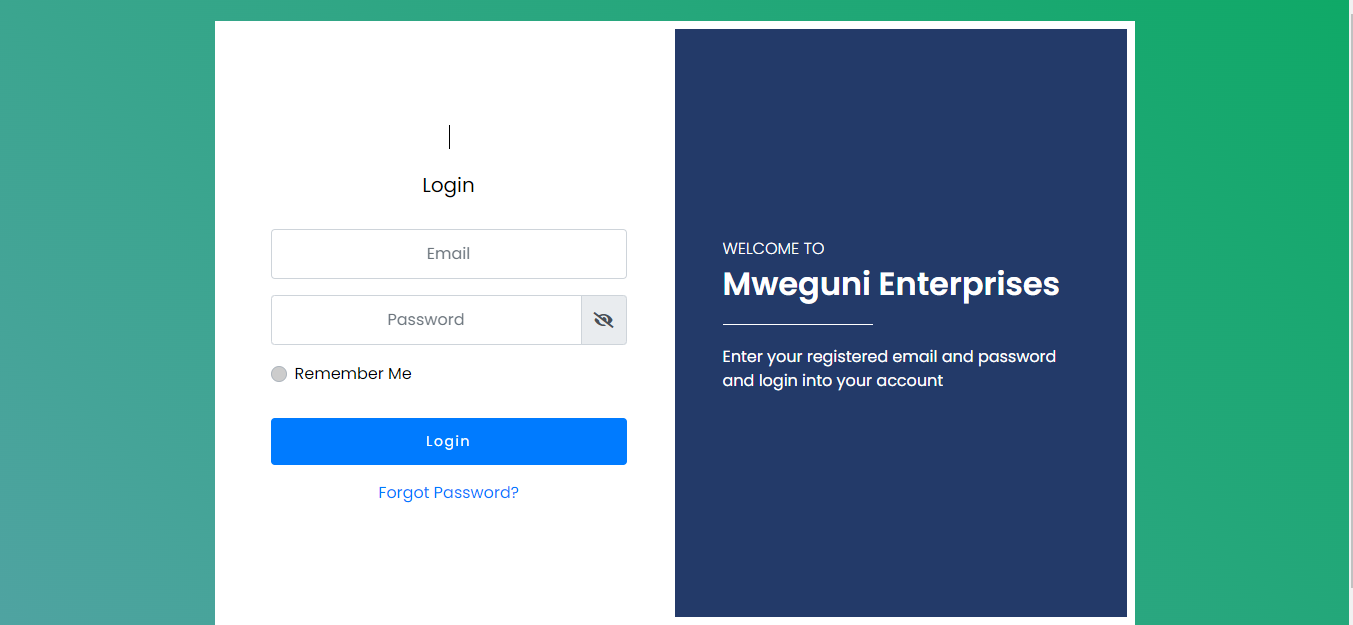Click the white divider line under title
Viewport: 1353px width, 625px height.
[x=797, y=324]
